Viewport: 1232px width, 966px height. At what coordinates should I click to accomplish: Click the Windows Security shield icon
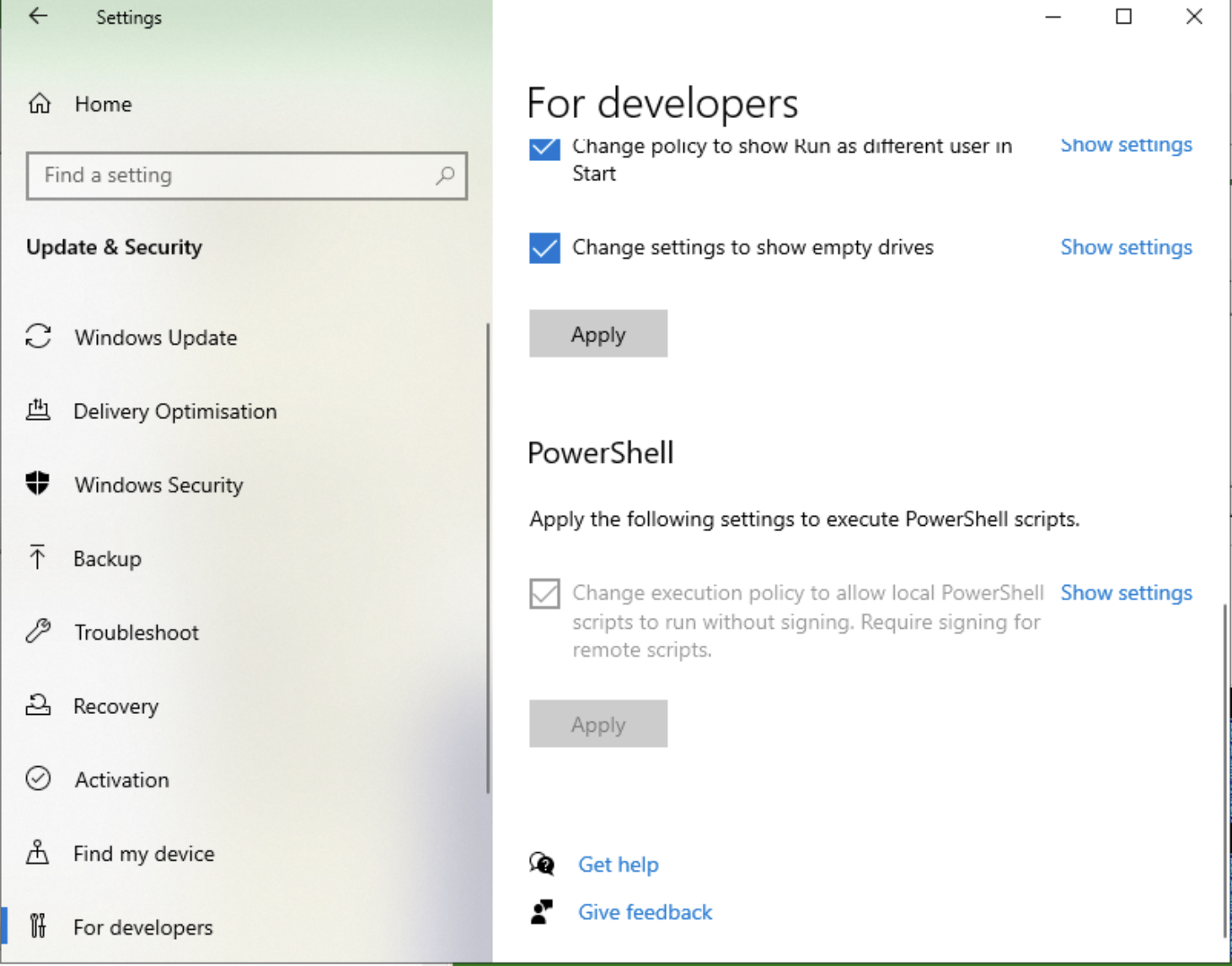(x=38, y=484)
